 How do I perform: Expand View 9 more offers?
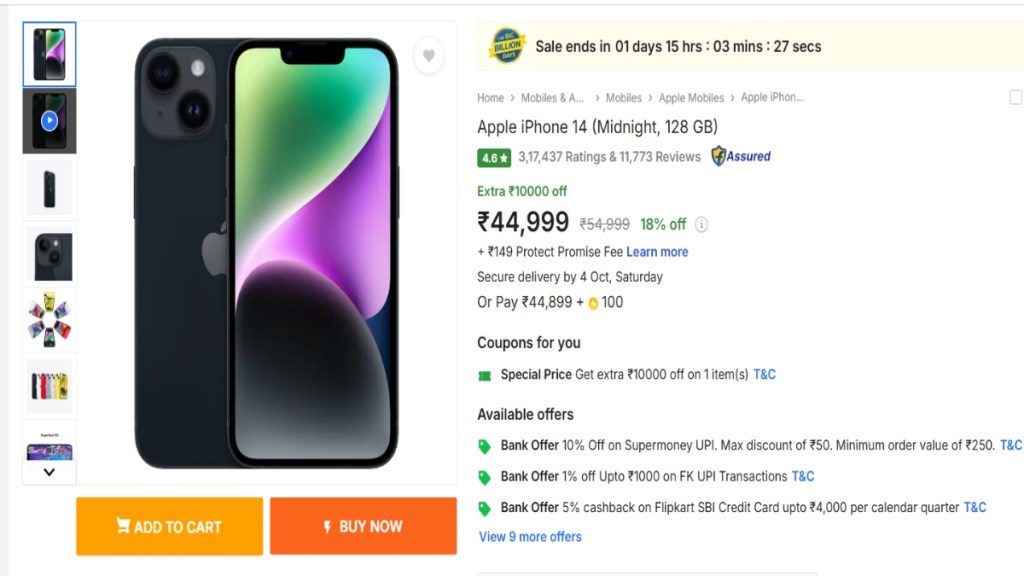point(530,537)
